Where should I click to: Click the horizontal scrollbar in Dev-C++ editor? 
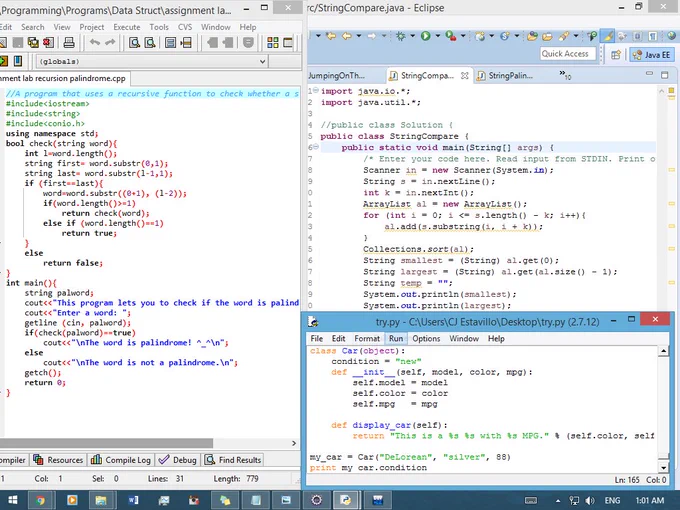coord(106,443)
